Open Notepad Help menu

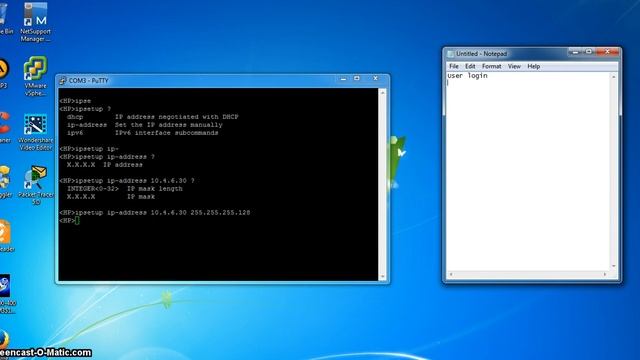tap(533, 66)
